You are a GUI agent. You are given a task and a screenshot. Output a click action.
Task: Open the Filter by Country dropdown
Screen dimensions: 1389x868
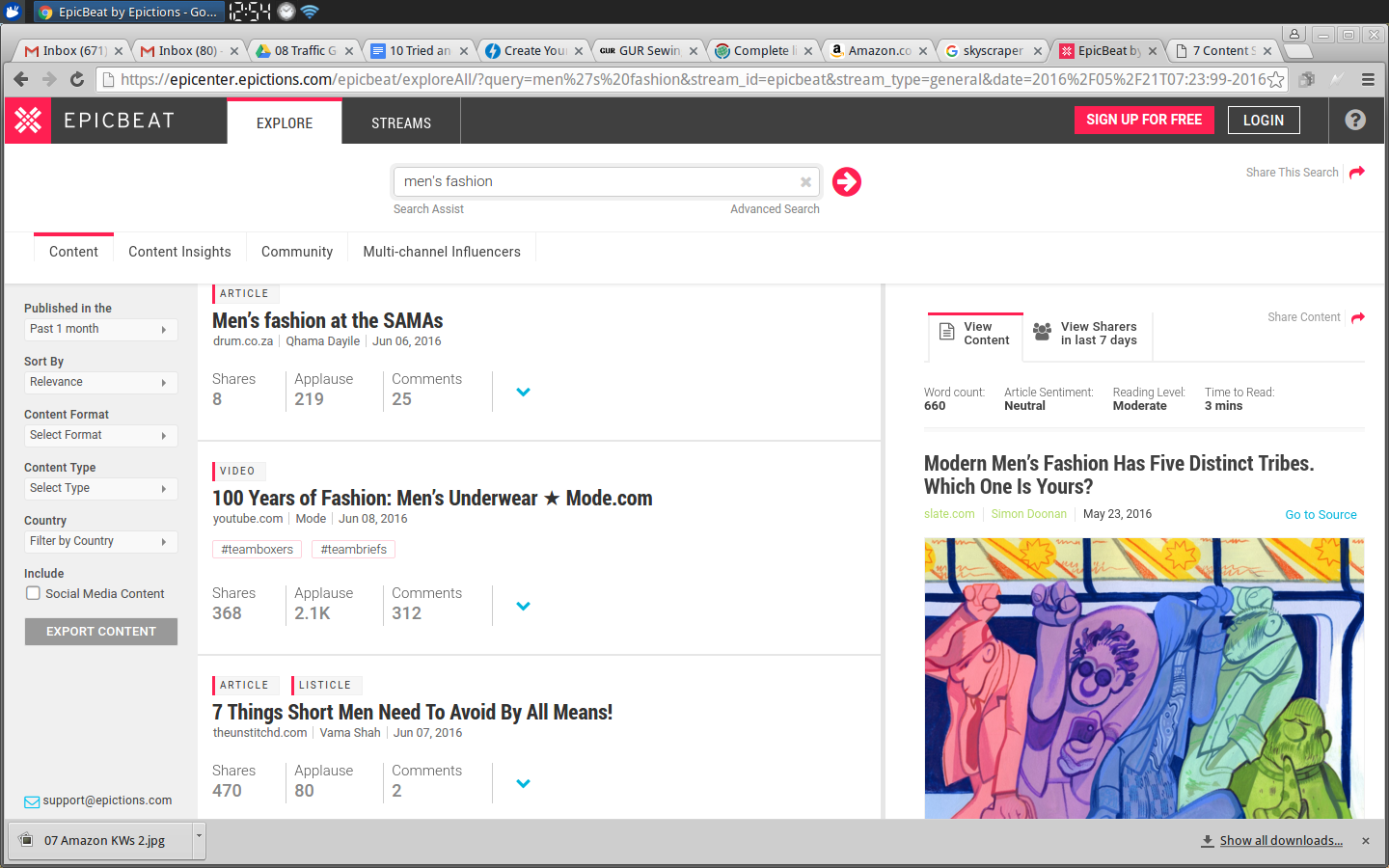[x=101, y=541]
